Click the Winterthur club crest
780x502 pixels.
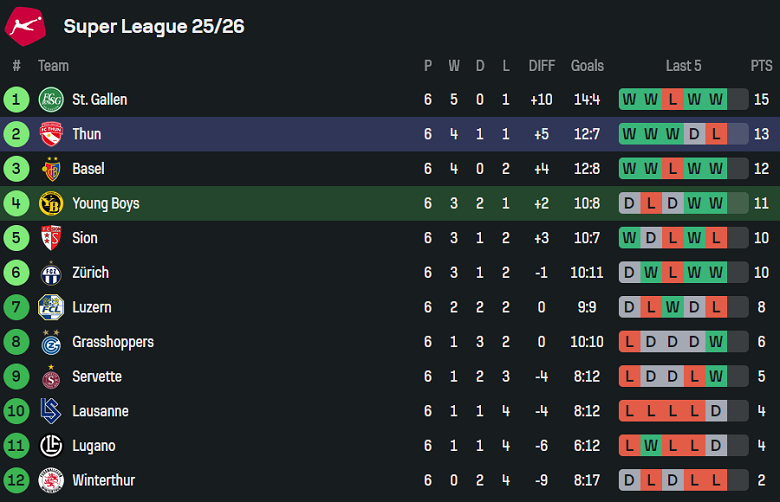pos(51,480)
